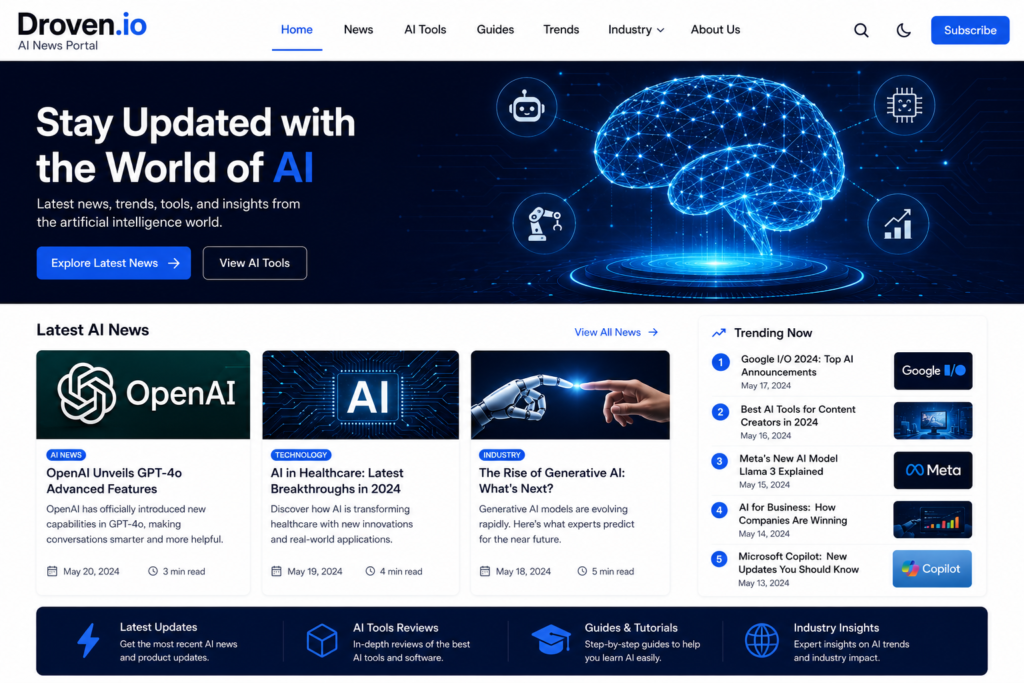Click the cube AI Tools Reviews icon
The width and height of the screenshot is (1024, 683).
pos(322,641)
